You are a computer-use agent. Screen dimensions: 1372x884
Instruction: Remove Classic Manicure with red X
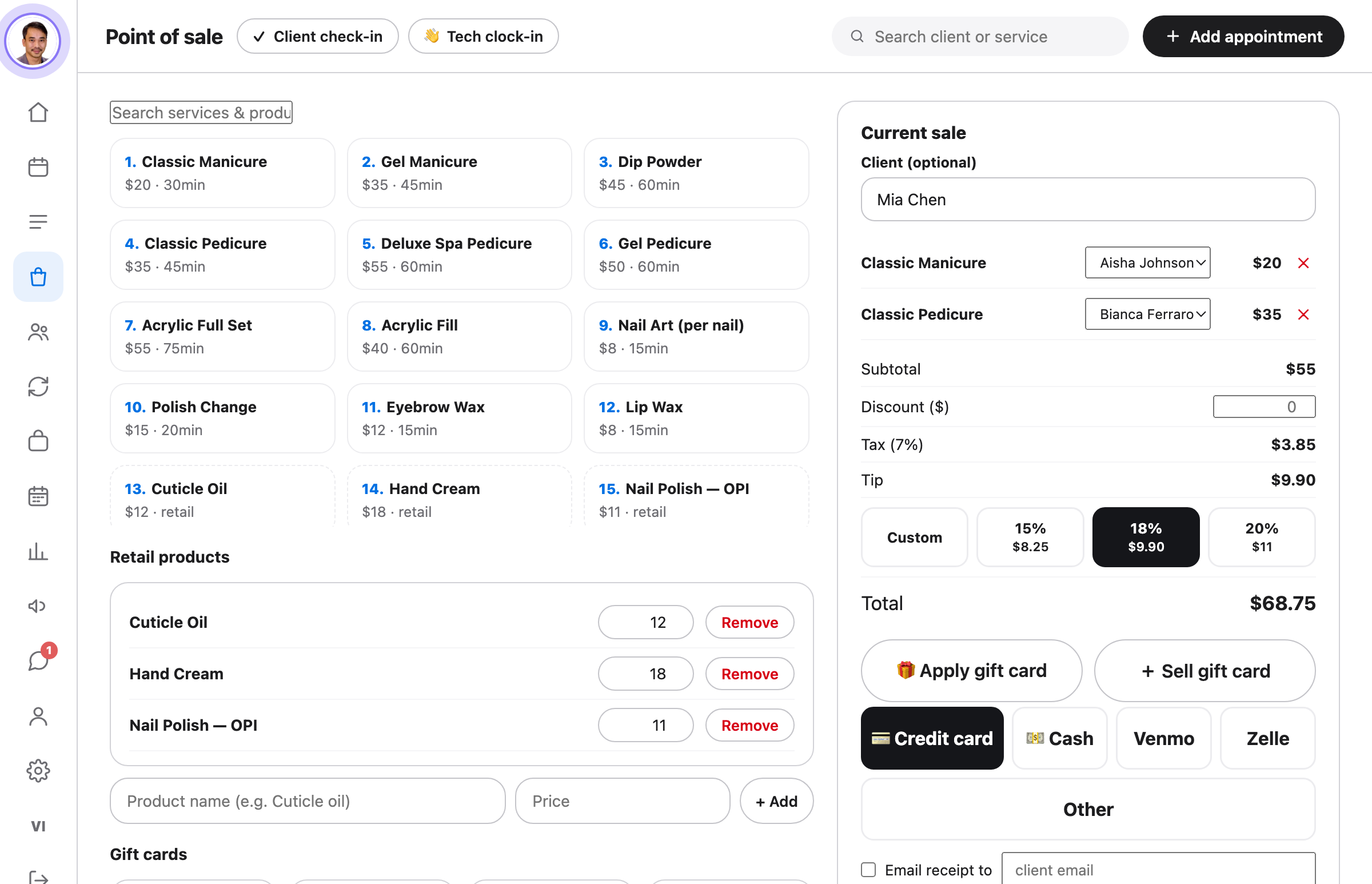pos(1303,263)
